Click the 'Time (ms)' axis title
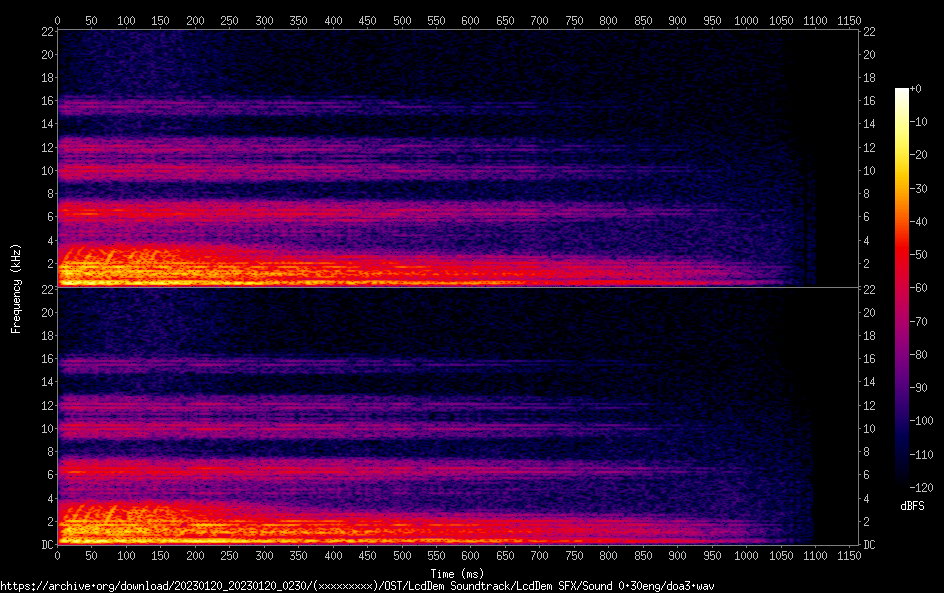The width and height of the screenshot is (944, 593). pyautogui.click(x=456, y=573)
